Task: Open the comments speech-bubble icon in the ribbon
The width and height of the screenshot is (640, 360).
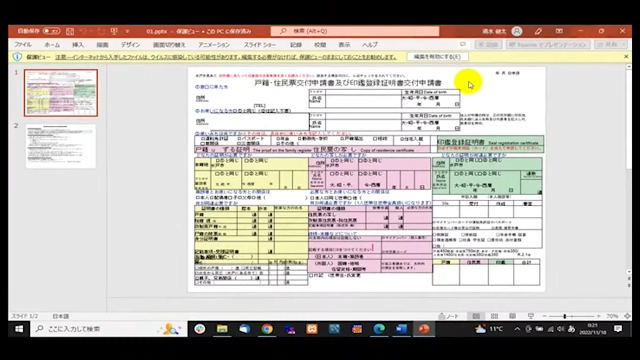Action: (463, 44)
